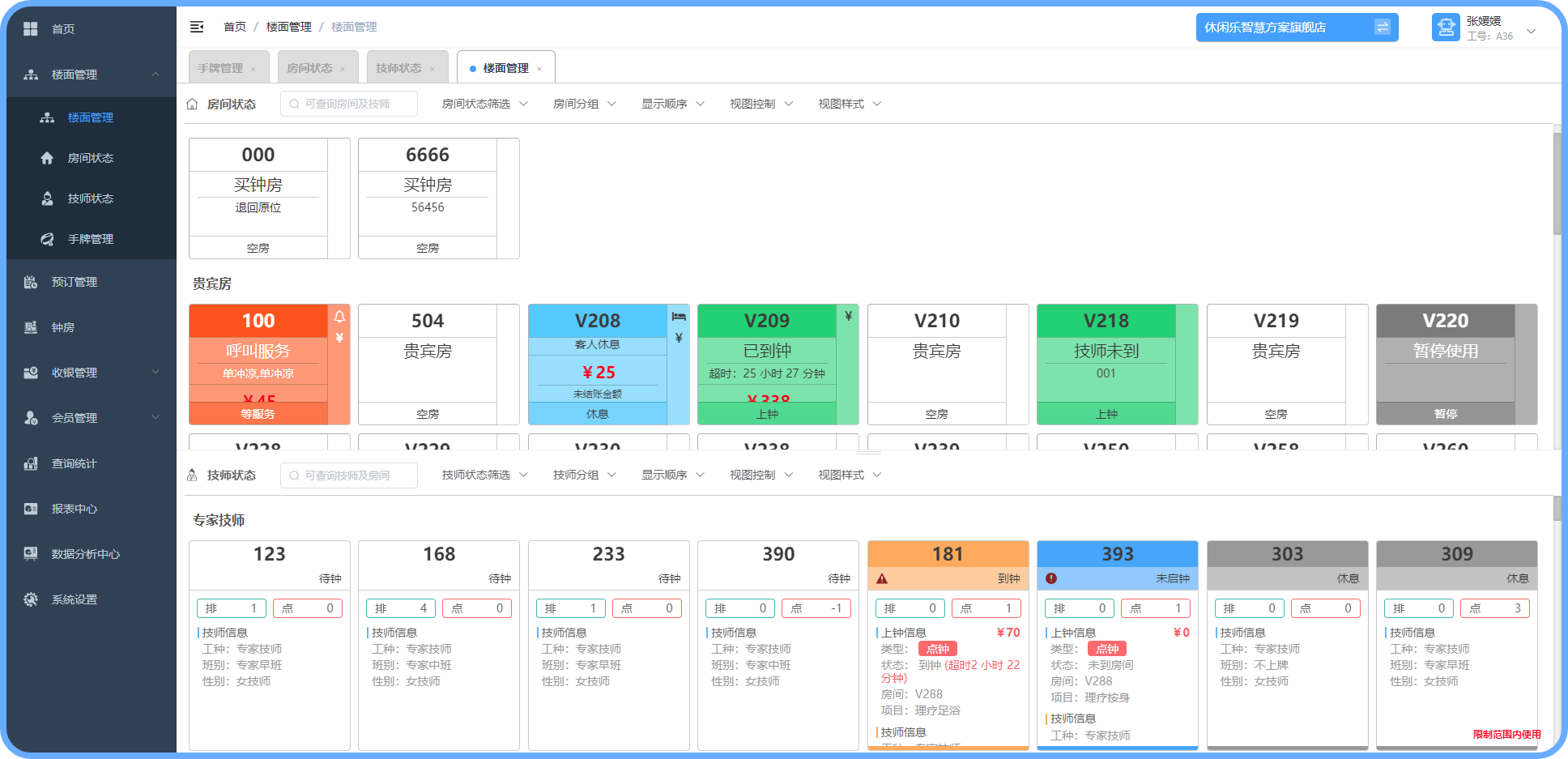Focus the 可查询房间及技师 search field
The height and width of the screenshot is (759, 1568).
(349, 104)
